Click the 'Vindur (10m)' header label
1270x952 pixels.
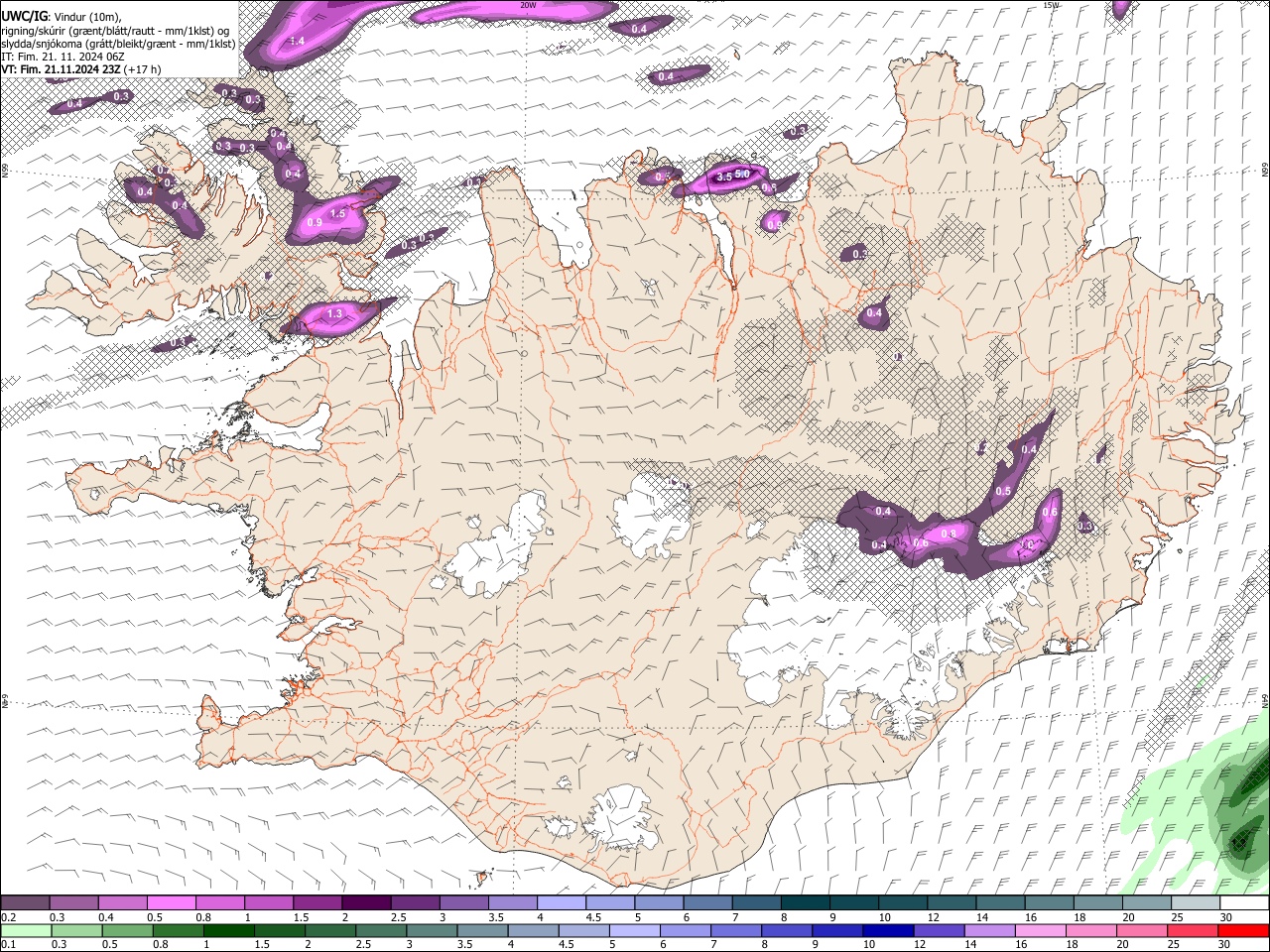pyautogui.click(x=87, y=16)
